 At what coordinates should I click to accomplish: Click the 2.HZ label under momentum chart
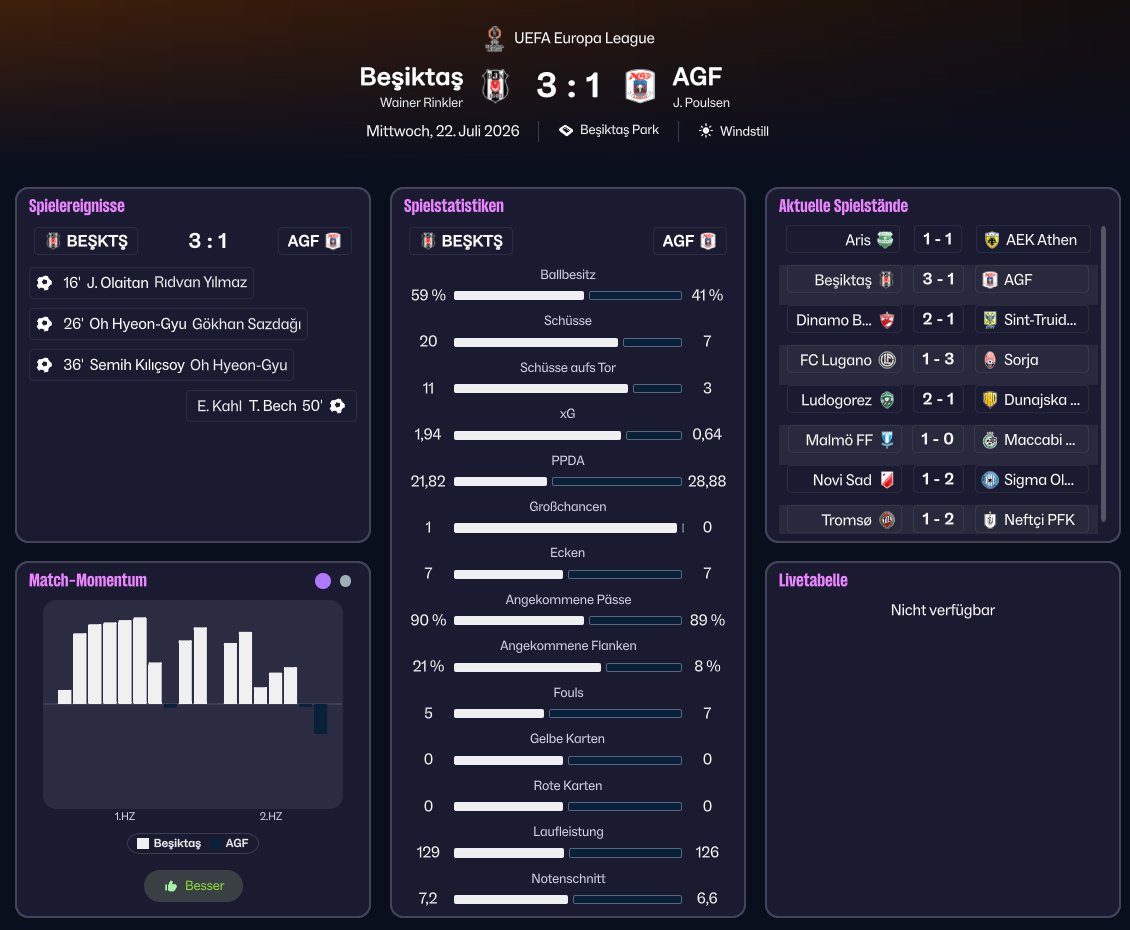(x=271, y=816)
